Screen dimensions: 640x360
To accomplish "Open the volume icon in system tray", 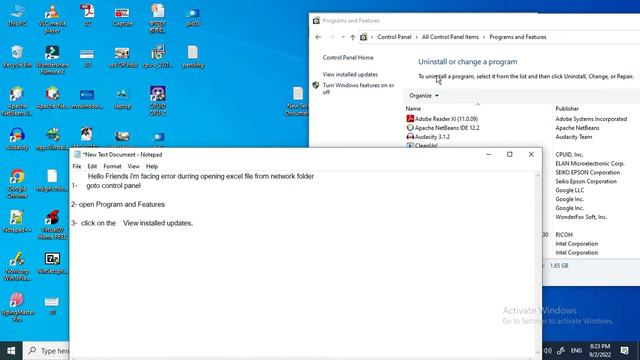I will [548, 351].
